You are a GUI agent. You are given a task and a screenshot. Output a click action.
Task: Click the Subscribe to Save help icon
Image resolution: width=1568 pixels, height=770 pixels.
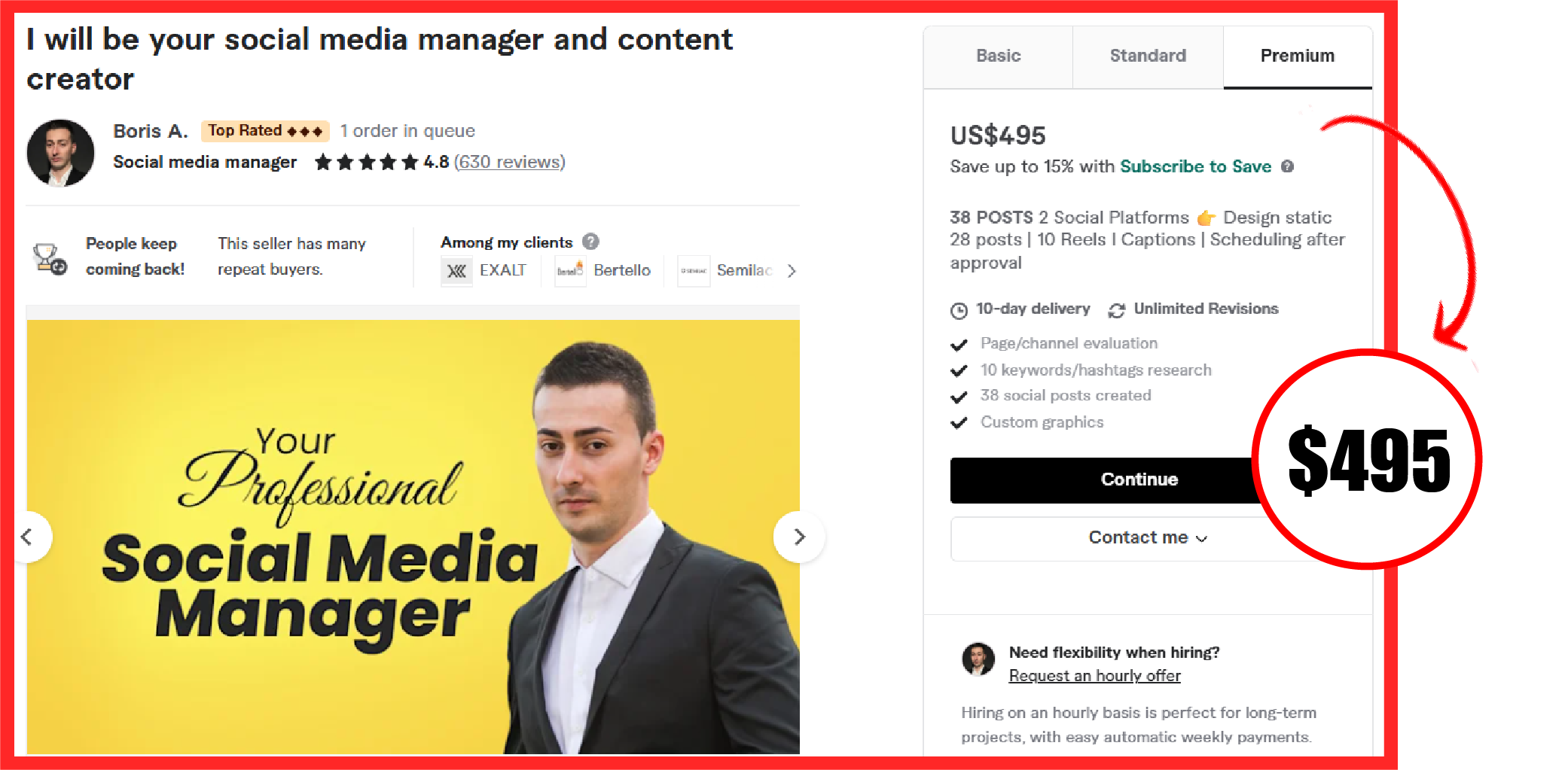coord(1287,166)
